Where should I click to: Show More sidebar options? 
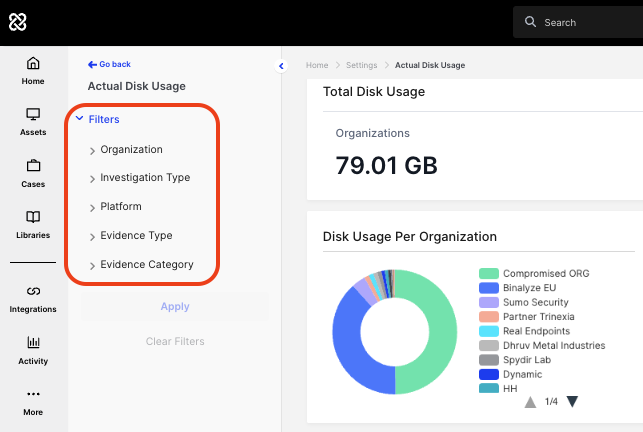[x=33, y=402]
